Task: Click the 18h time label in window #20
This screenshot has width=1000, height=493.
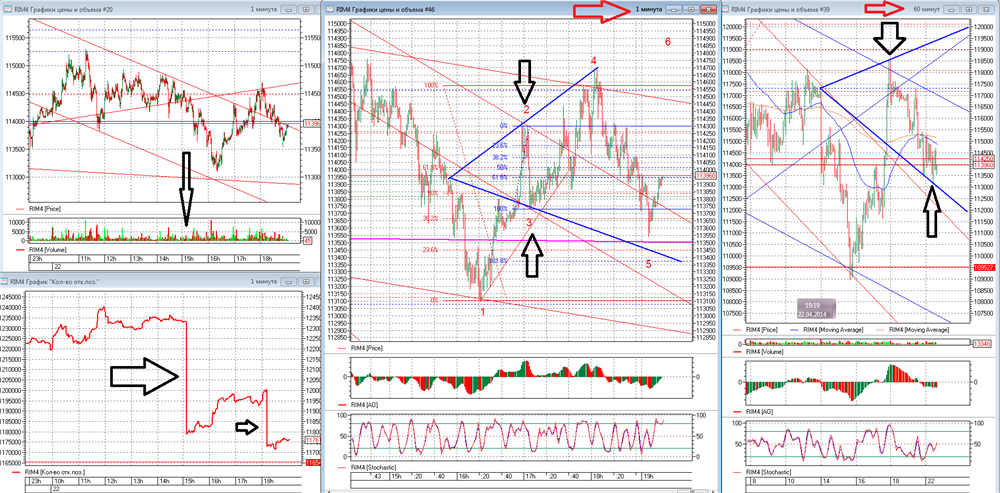Action: point(267,260)
